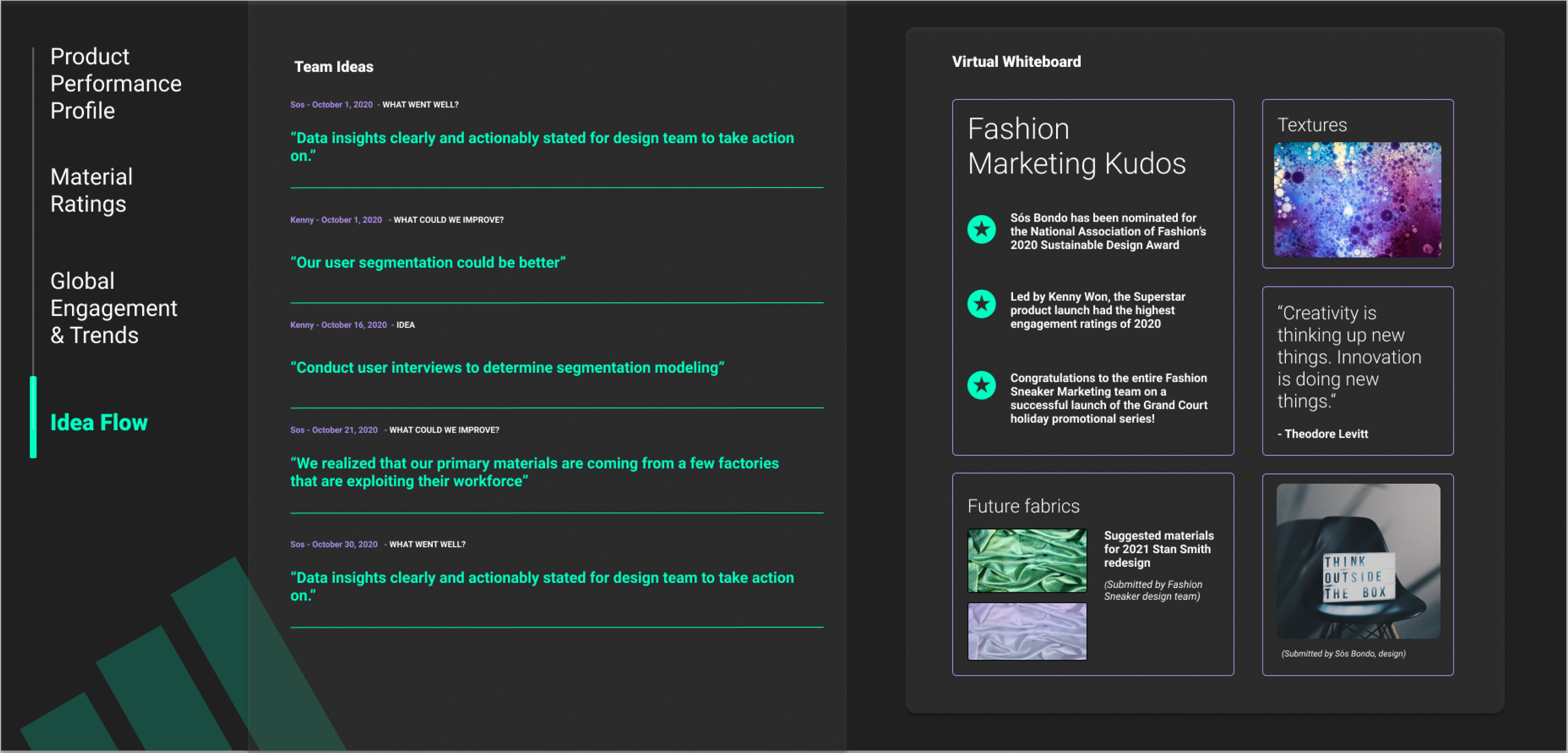This screenshot has height=753, width=1568.
Task: Select 'Kenny - October 16, 2020' author line
Action: 339,325
